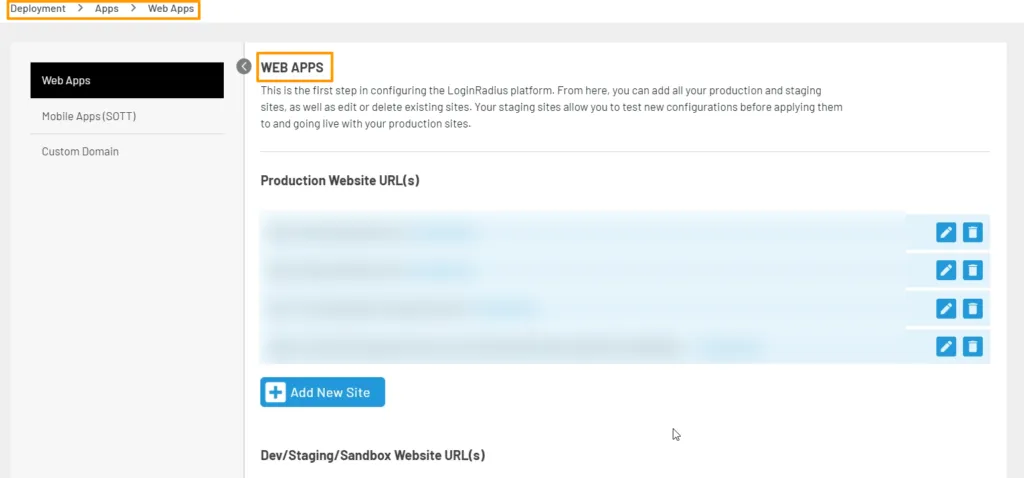Select the third production URL row
Image resolution: width=1024 pixels, height=478 pixels.
pos(580,308)
